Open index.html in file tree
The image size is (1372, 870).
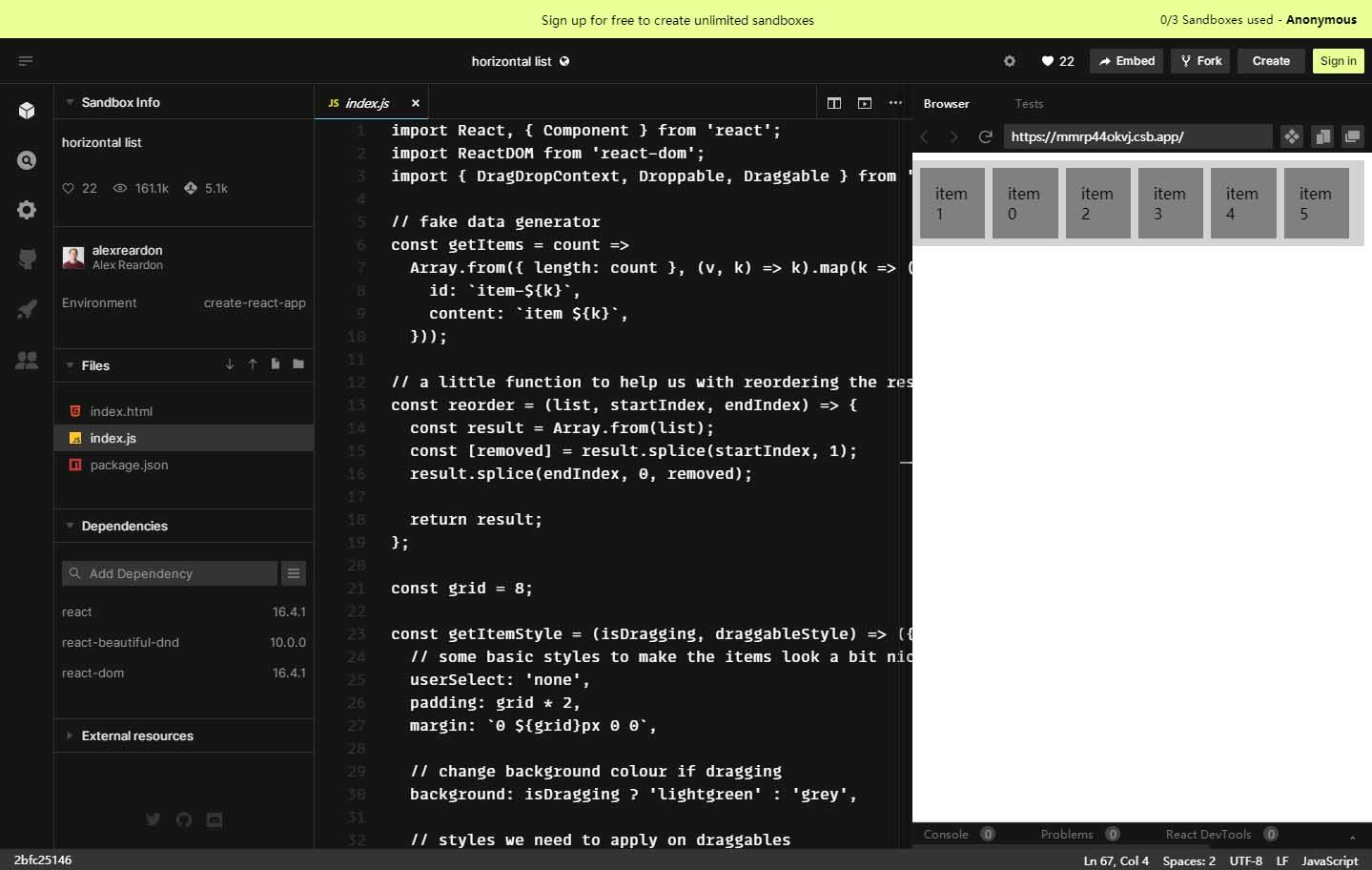184,411
